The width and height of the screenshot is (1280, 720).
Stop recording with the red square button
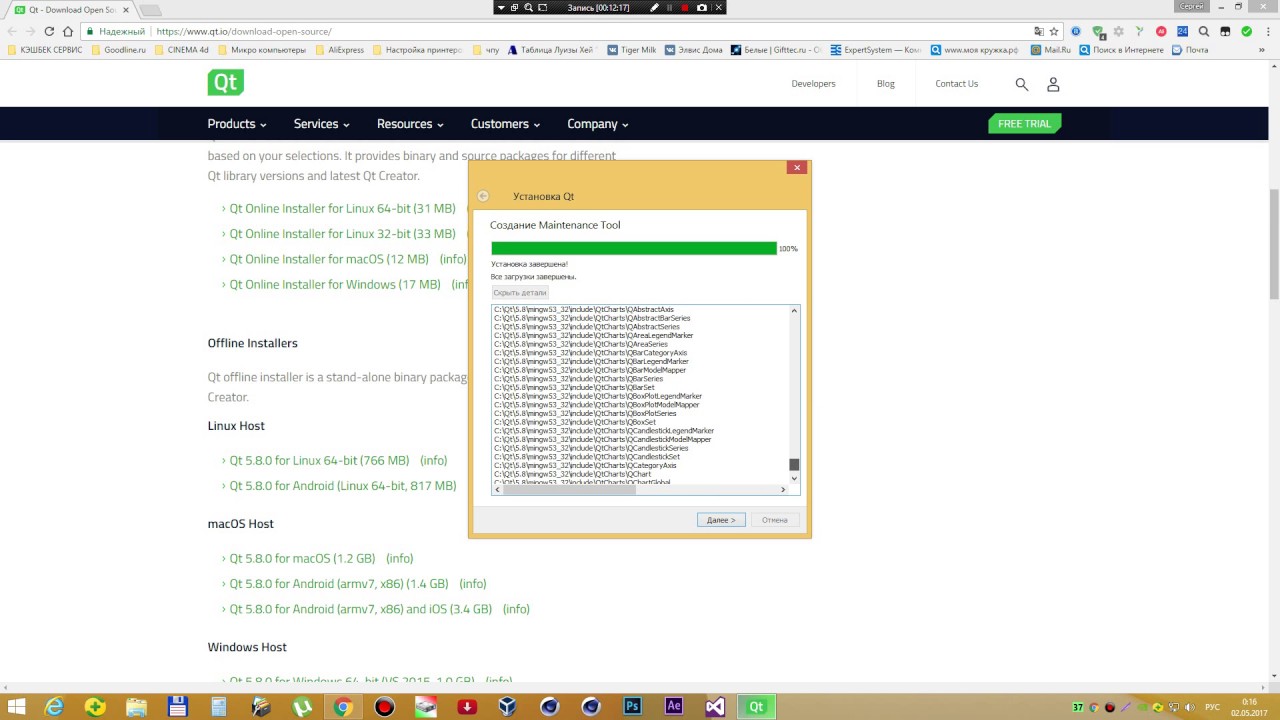coord(685,7)
